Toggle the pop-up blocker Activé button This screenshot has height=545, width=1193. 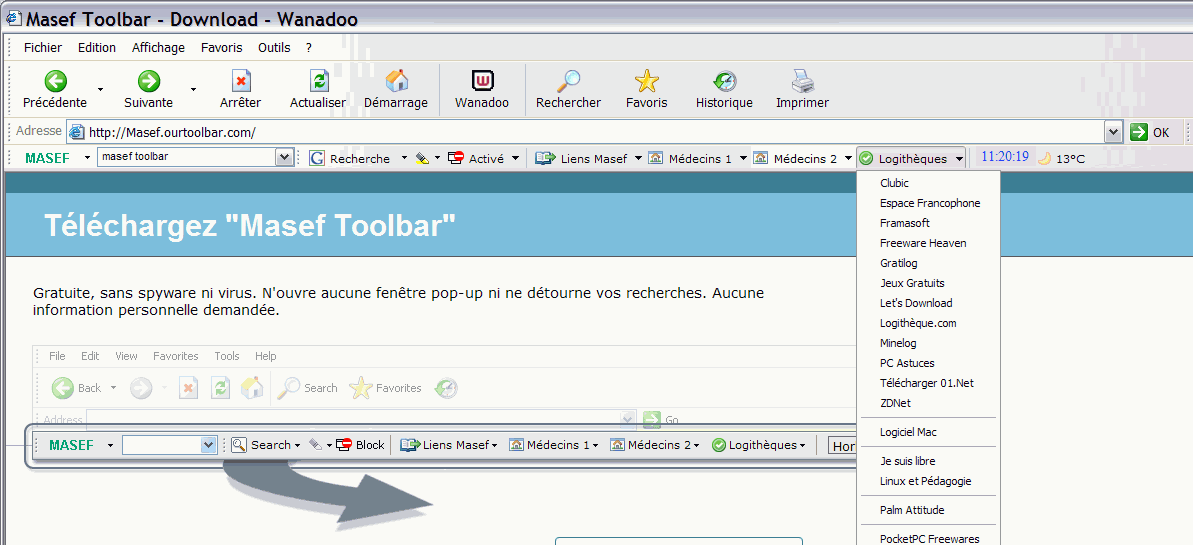pos(476,158)
